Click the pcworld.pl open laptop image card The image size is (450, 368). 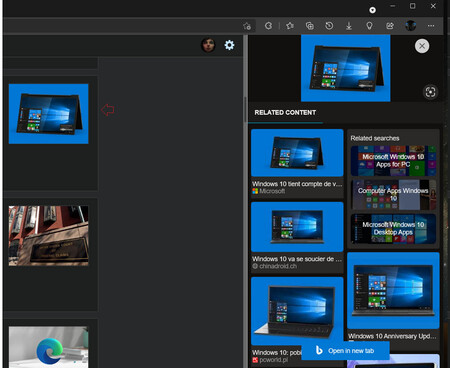297,311
